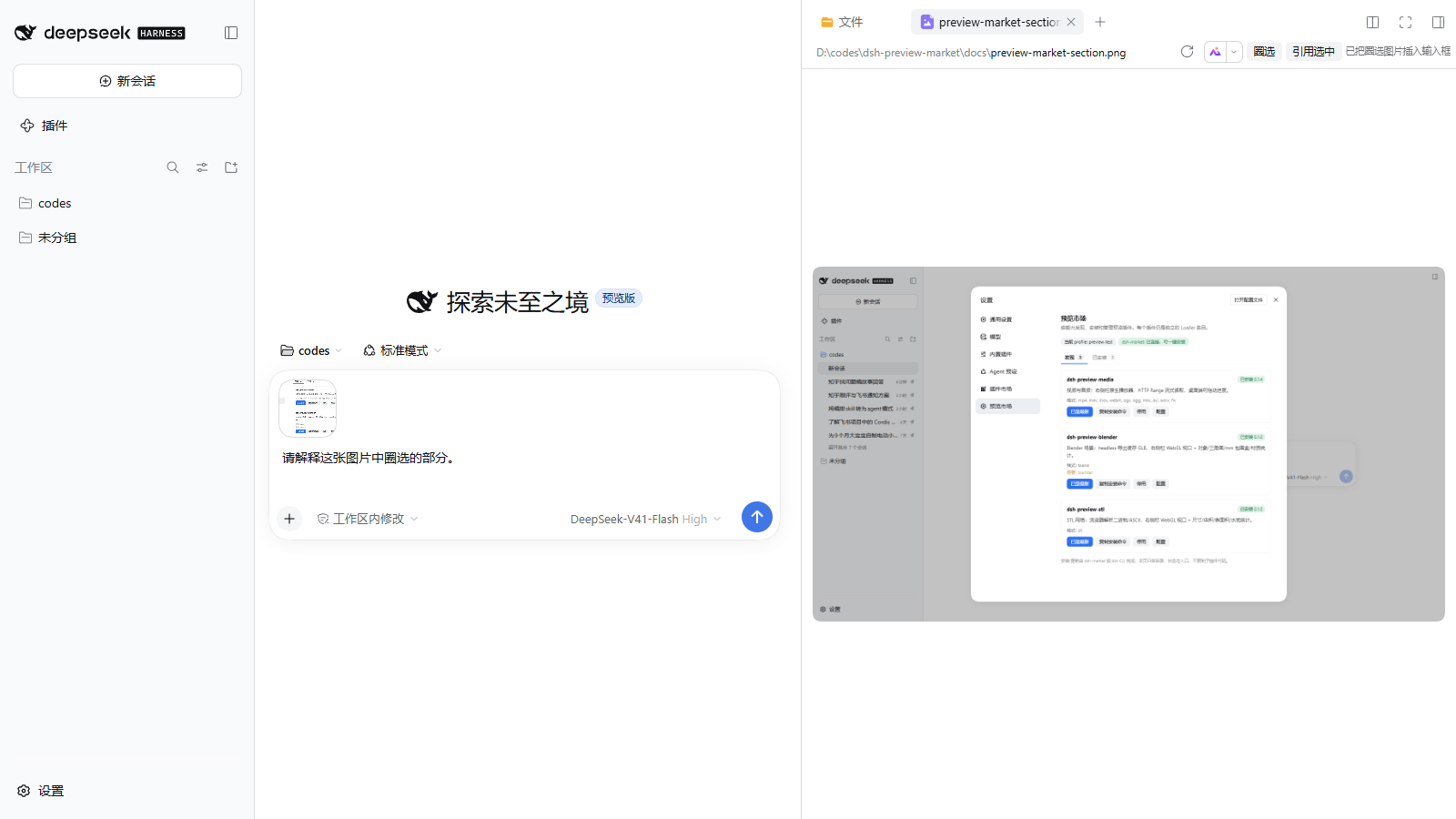Close the preview-market-section tab
1456x819 pixels.
pos(1071,22)
